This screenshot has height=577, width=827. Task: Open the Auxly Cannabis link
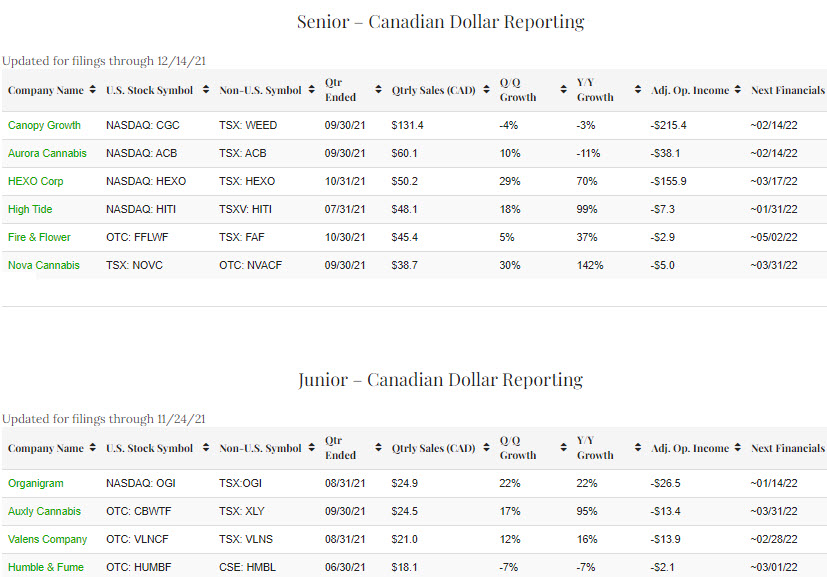coord(44,511)
